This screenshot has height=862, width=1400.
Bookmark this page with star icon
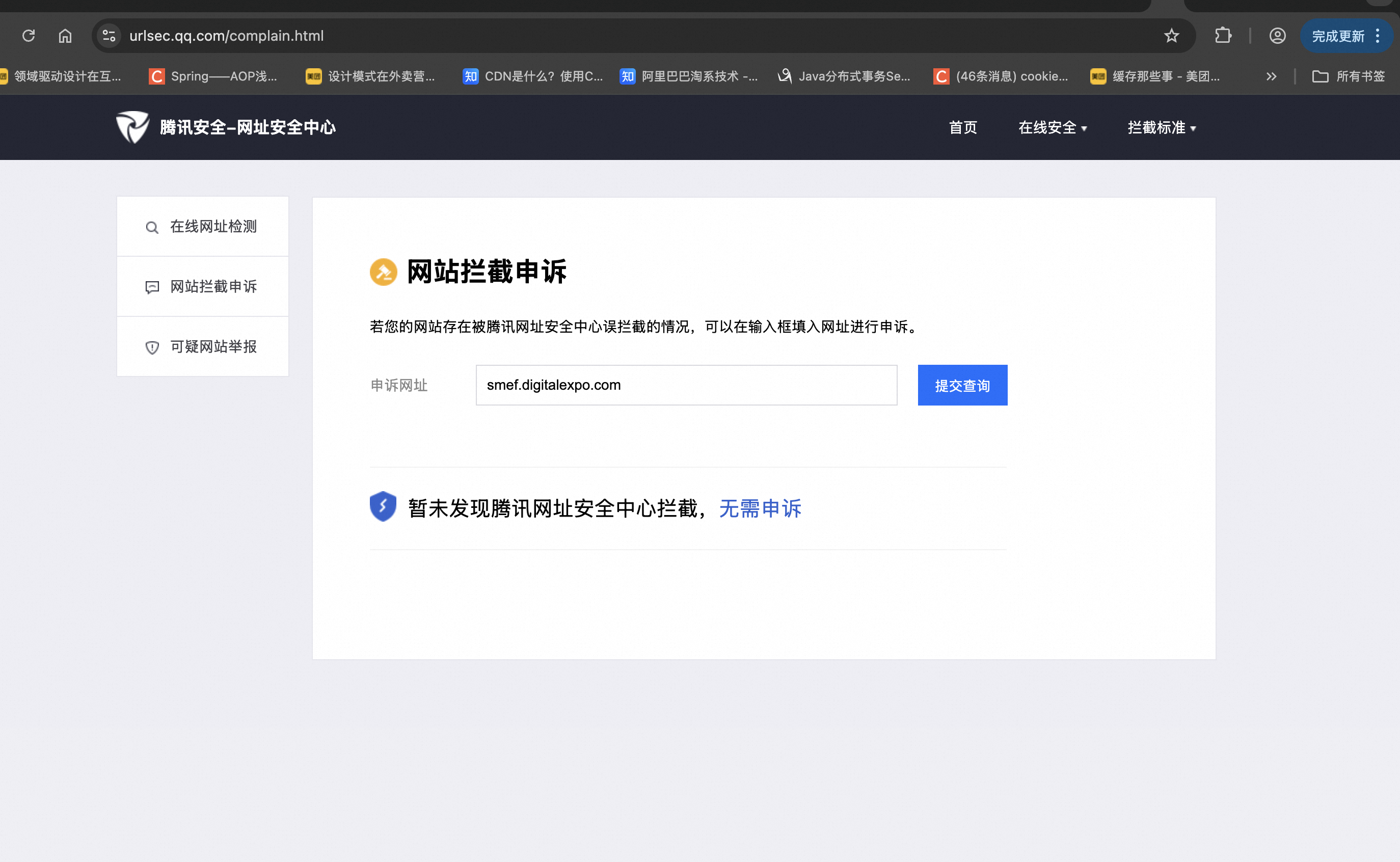coord(1171,36)
